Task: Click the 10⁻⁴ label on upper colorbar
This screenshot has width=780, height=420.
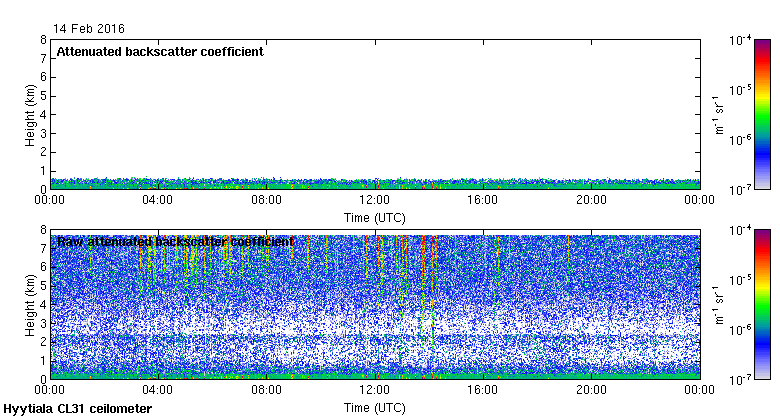Action: tap(741, 42)
